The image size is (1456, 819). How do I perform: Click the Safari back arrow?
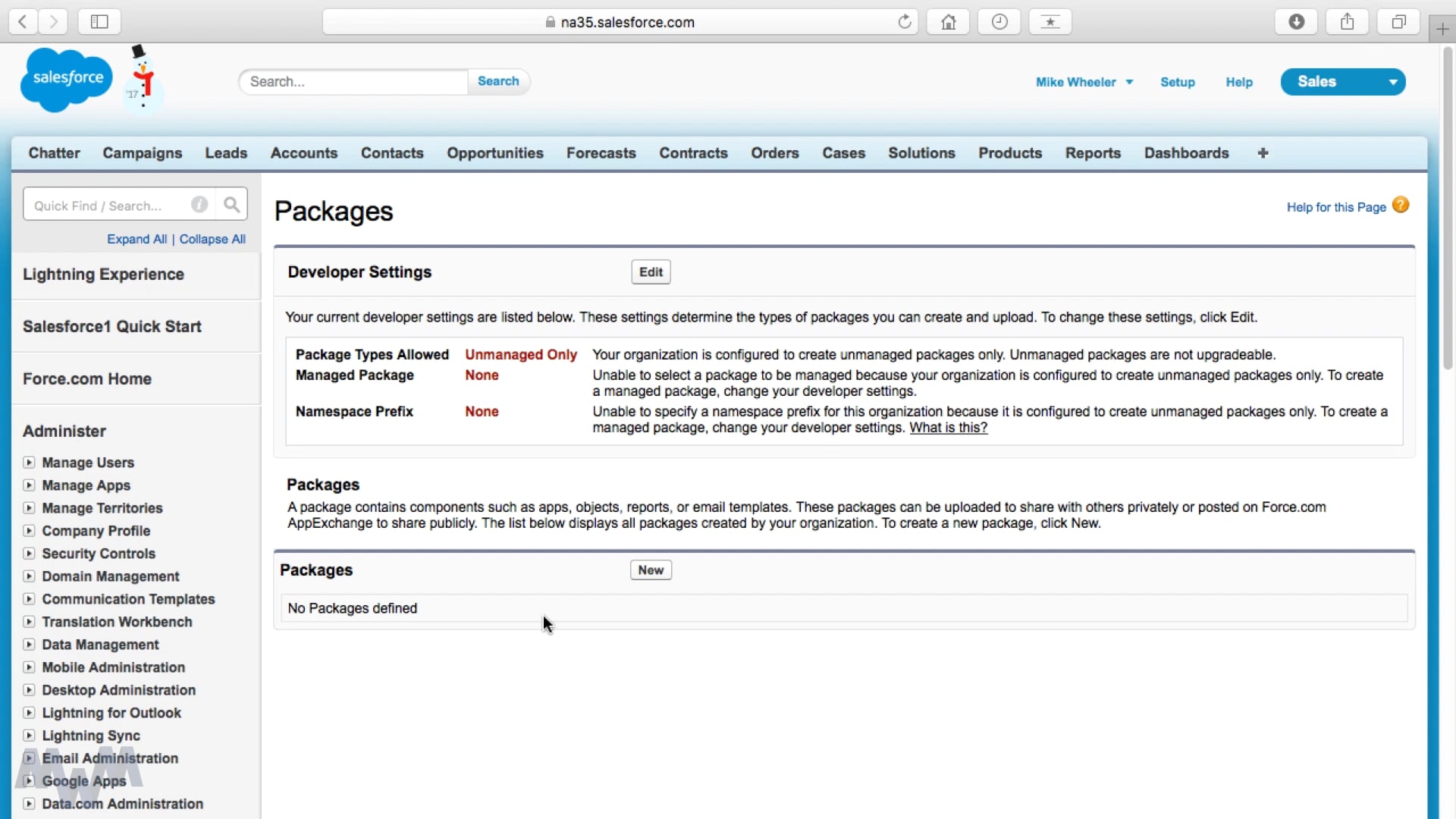point(23,22)
